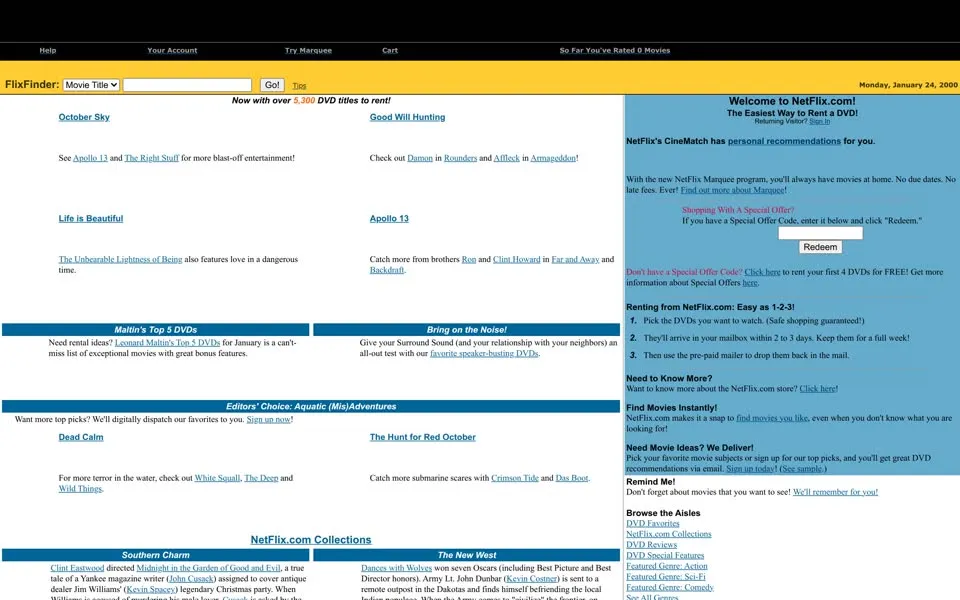The height and width of the screenshot is (600, 960).
Task: Open the John Cusack link
Action: pyautogui.click(x=191, y=579)
